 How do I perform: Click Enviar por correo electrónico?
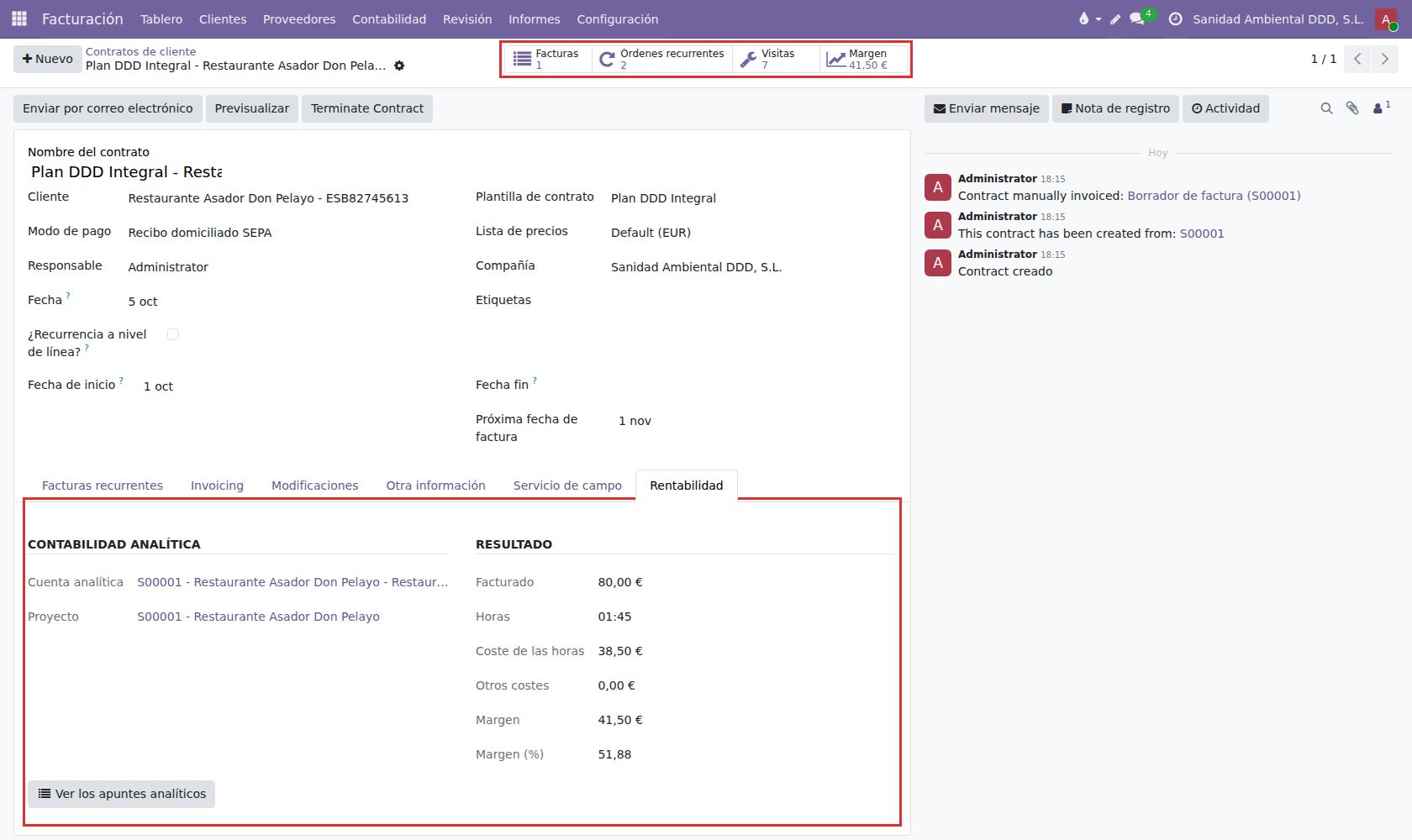pos(108,108)
